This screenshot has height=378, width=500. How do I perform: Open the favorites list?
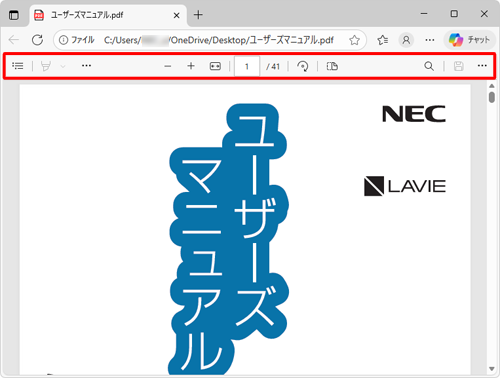pos(383,40)
